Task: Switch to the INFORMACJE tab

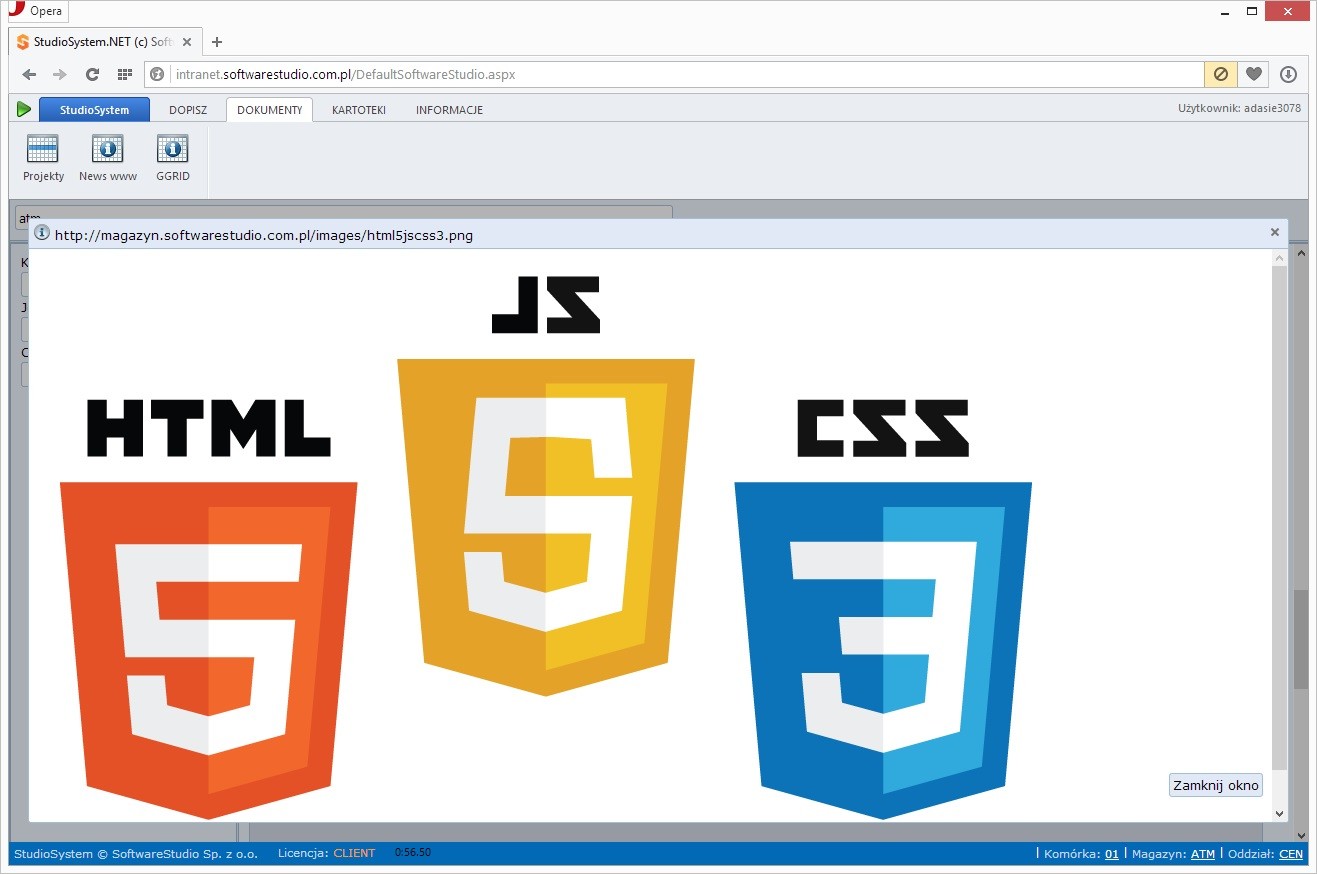Action: 449,110
